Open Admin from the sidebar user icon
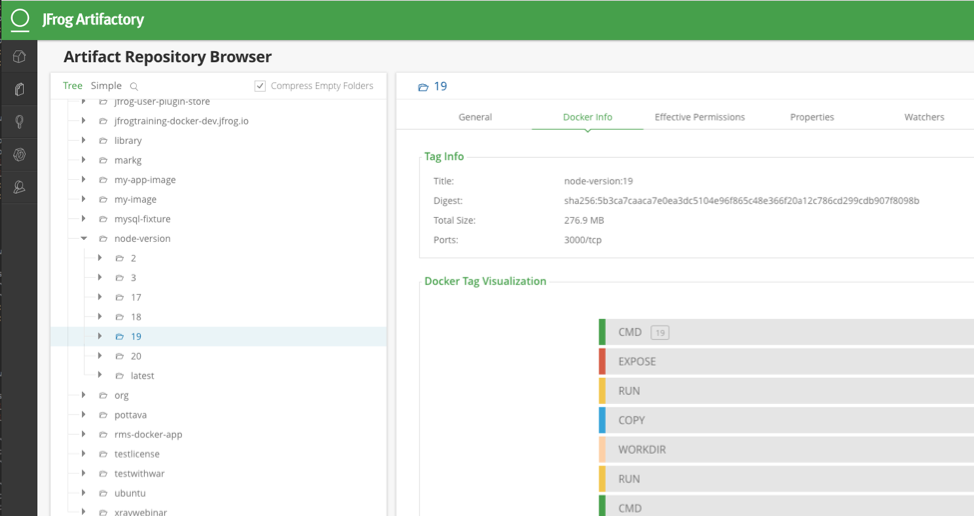Screen dimensions: 974x516 [x=19, y=187]
